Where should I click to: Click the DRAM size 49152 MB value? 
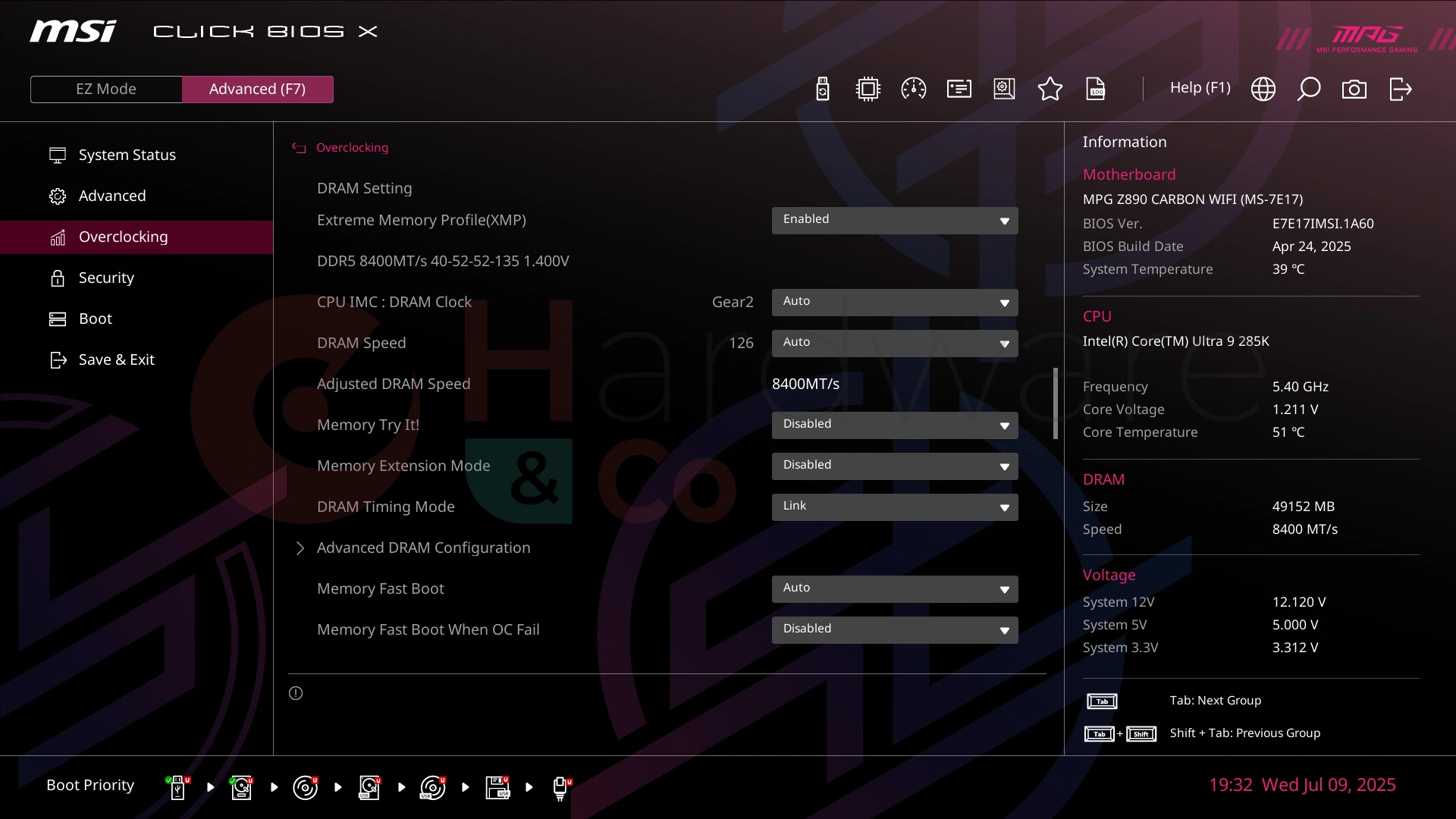point(1304,507)
